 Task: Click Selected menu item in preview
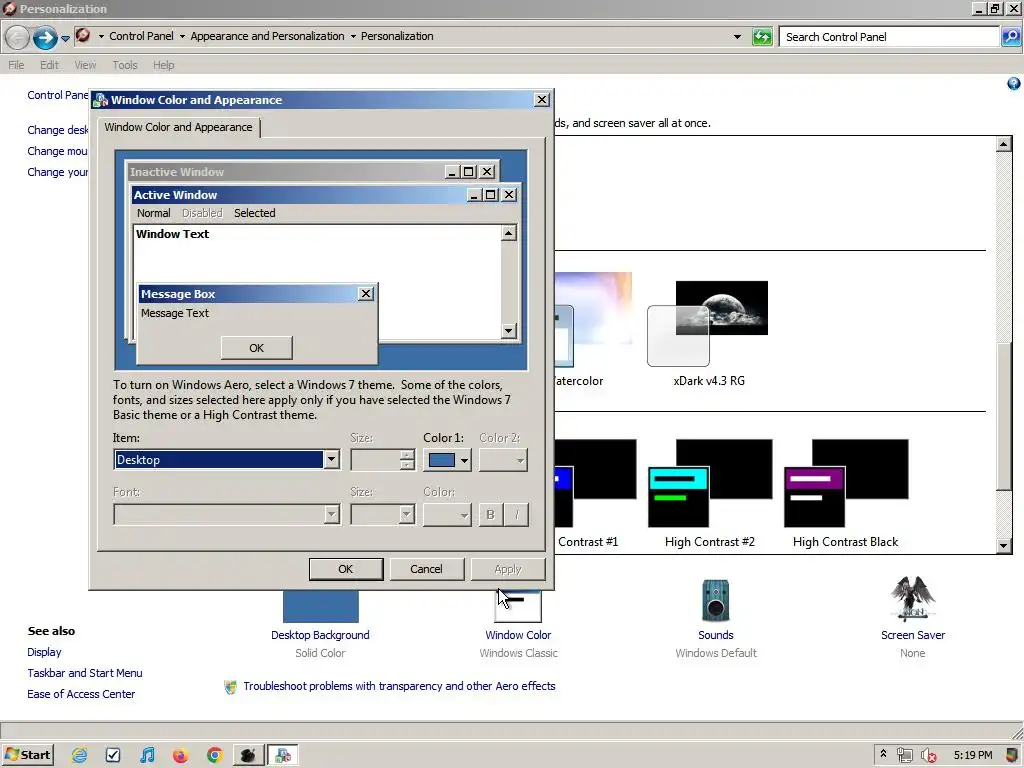click(x=255, y=213)
